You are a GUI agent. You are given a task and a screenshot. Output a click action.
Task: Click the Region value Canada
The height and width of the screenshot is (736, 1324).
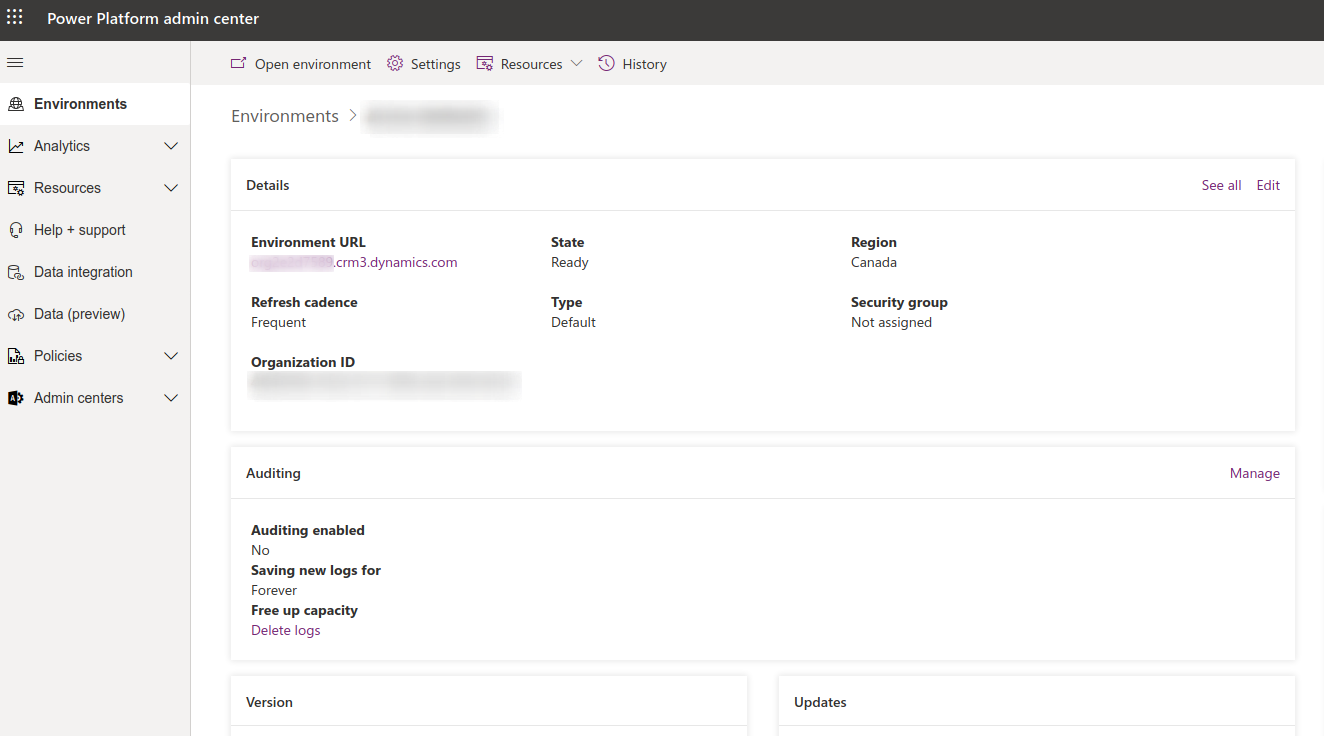(x=874, y=262)
